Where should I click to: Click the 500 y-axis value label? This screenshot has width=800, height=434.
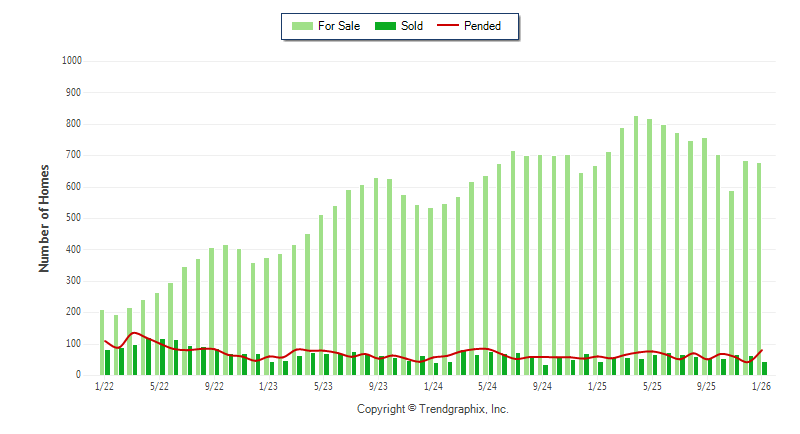[74, 218]
